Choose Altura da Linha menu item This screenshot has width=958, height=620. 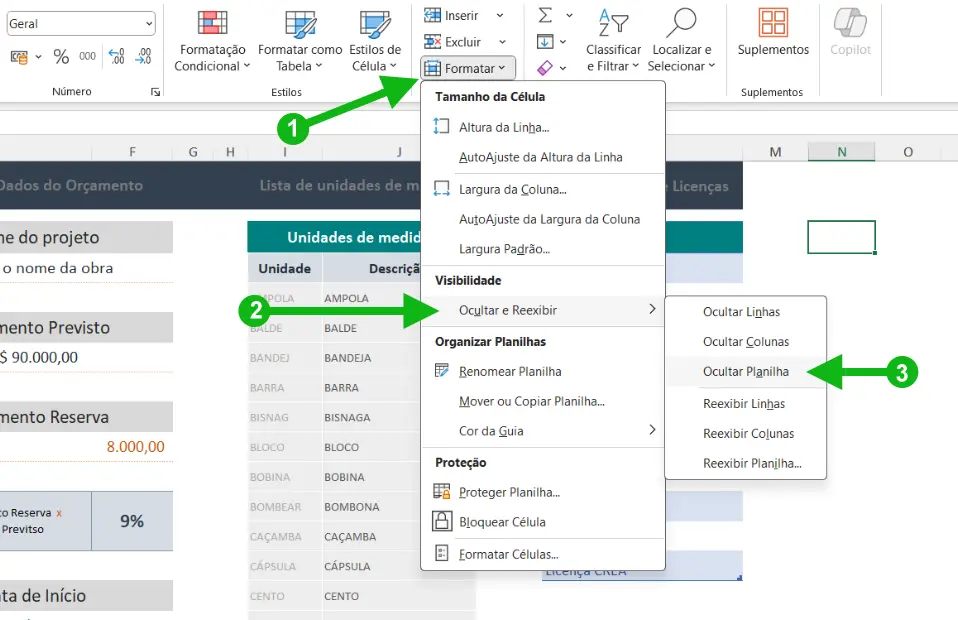tap(543, 127)
